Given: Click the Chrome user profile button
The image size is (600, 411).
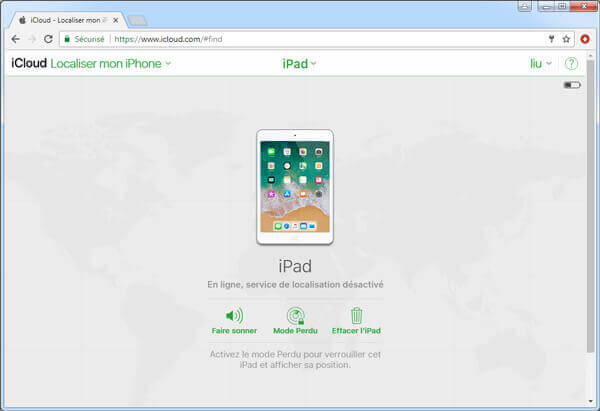Looking at the screenshot, I should (525, 6).
